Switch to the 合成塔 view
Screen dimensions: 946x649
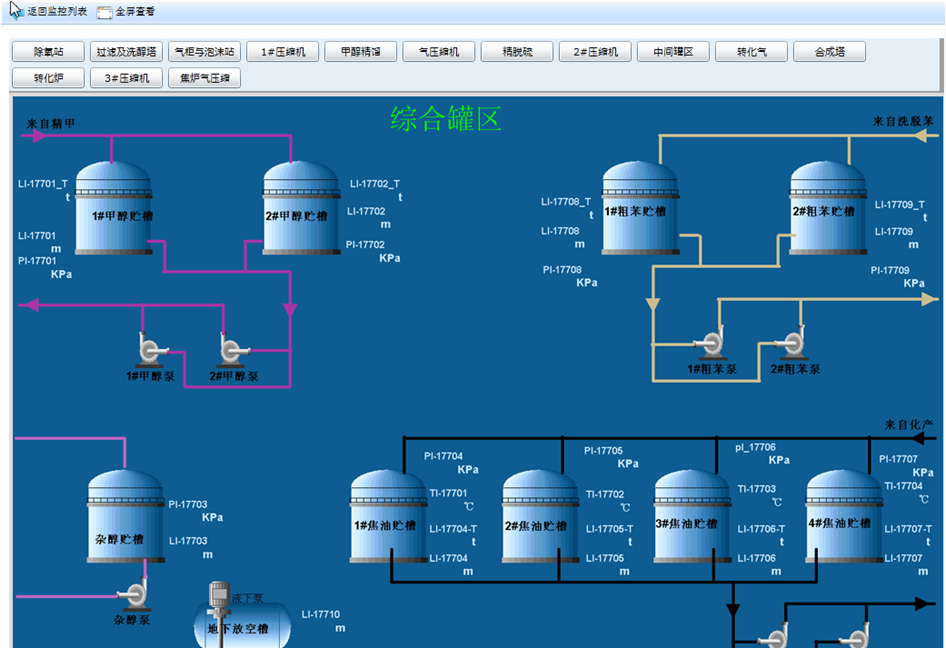pyautogui.click(x=829, y=52)
